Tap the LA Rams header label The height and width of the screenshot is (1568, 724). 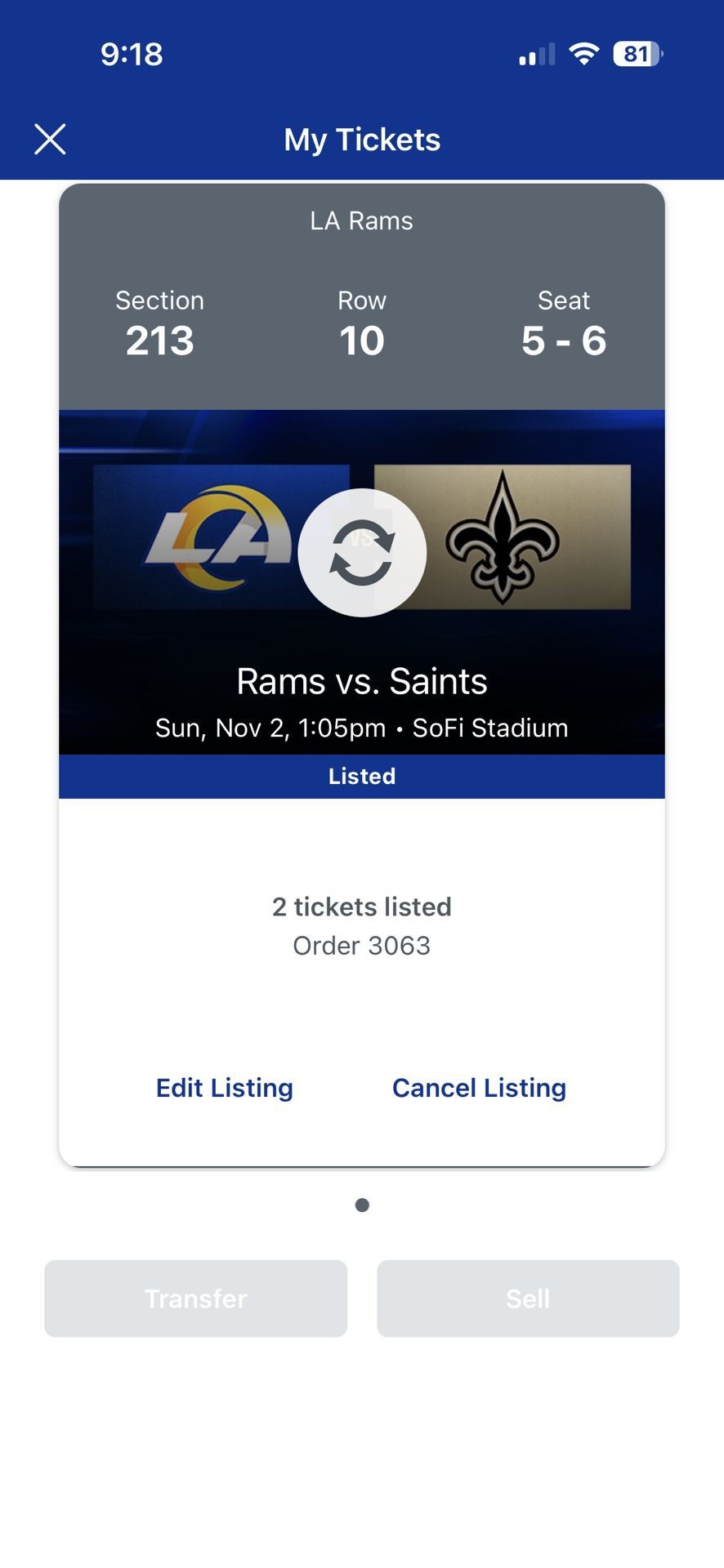coord(362,220)
